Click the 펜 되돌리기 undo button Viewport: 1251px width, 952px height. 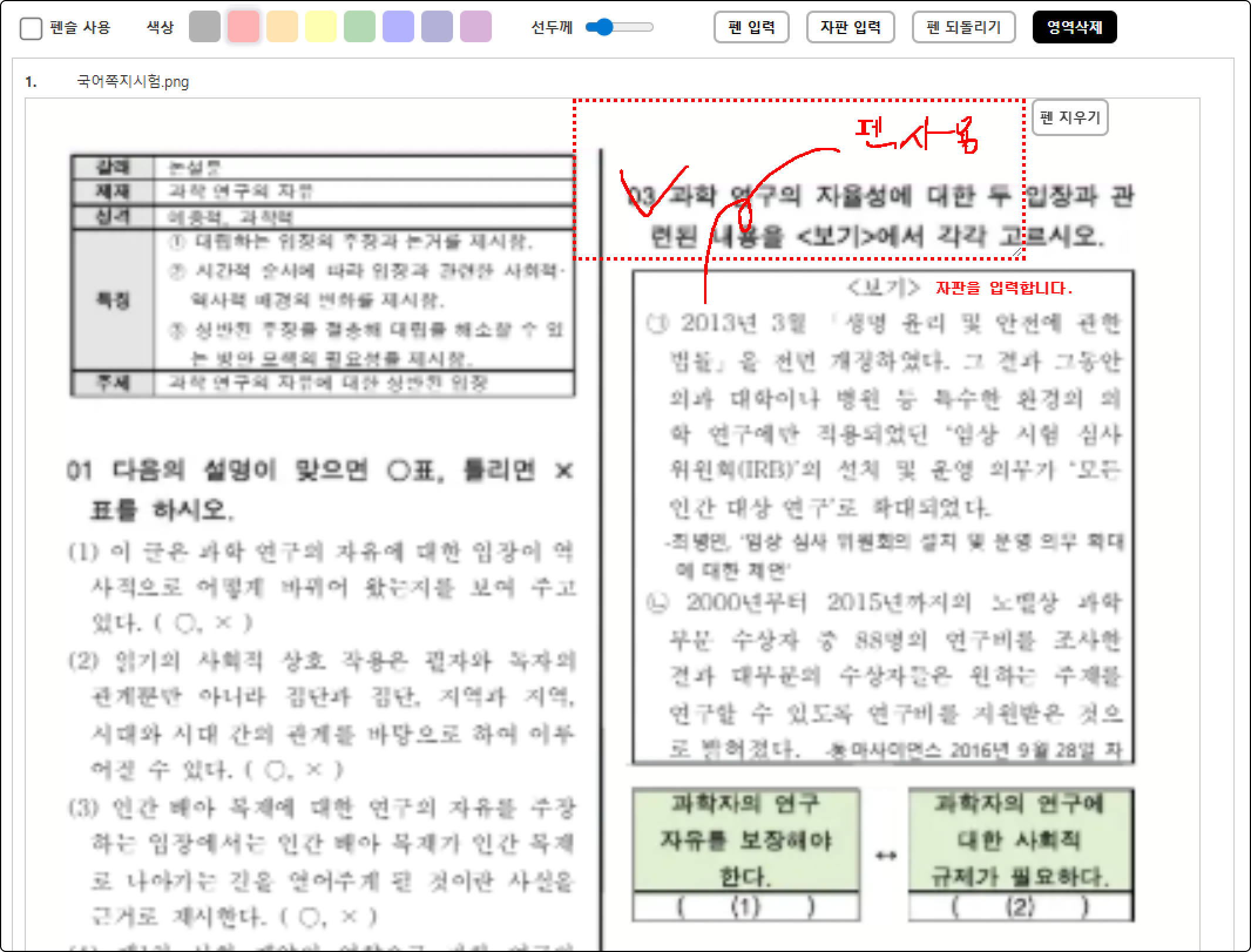coord(963,27)
